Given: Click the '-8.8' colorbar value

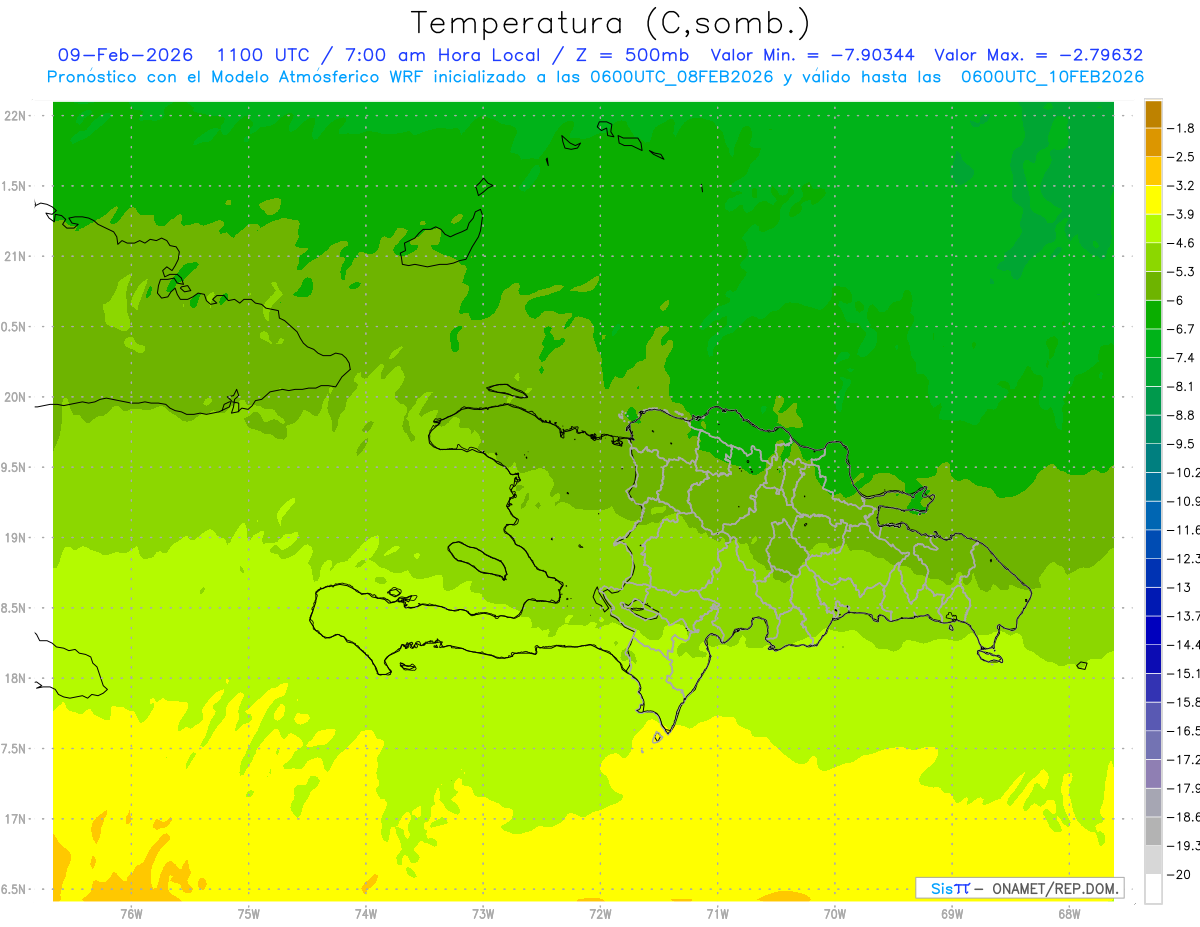Looking at the screenshot, I should (x=1182, y=415).
